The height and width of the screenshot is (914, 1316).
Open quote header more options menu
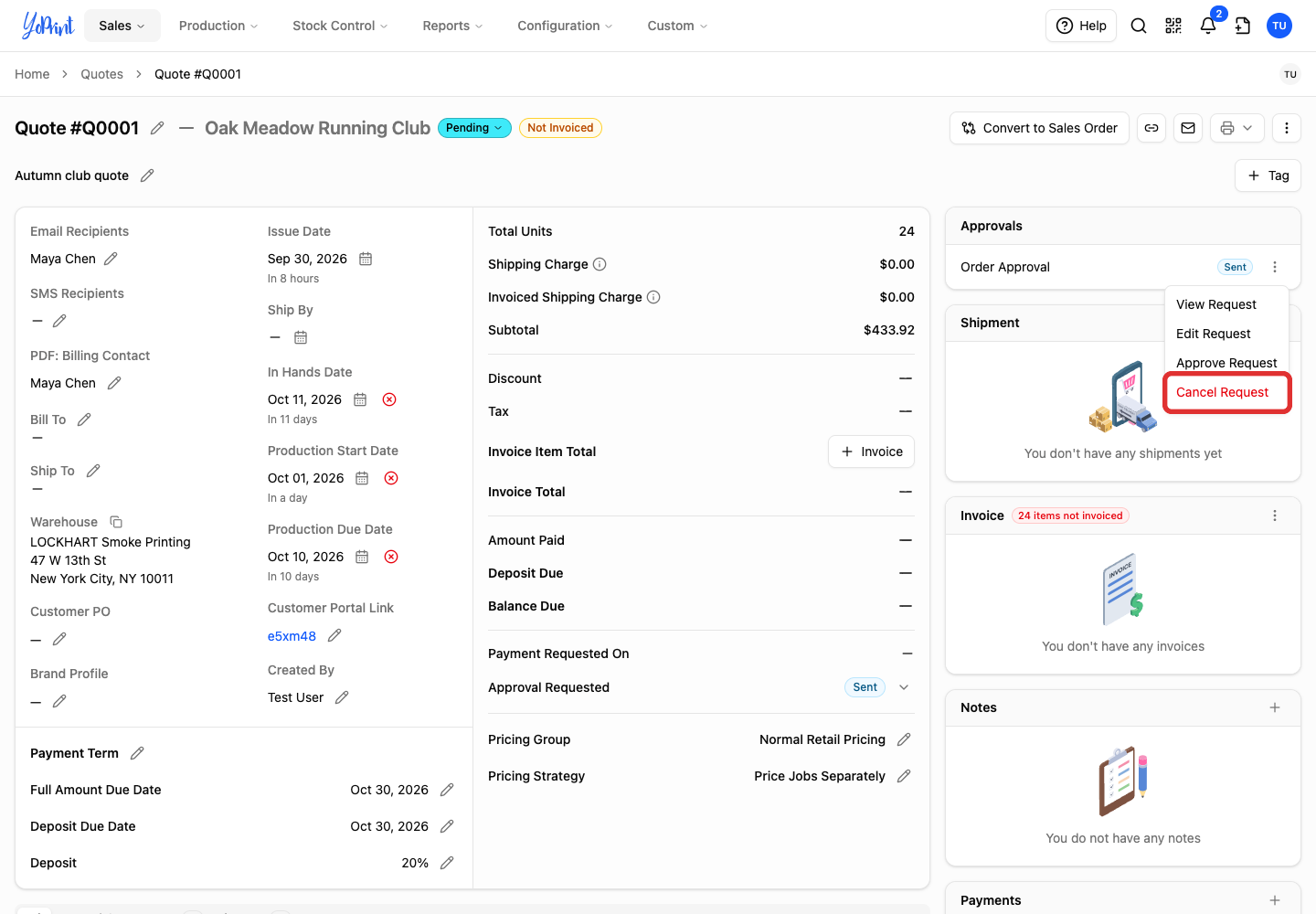[1287, 128]
